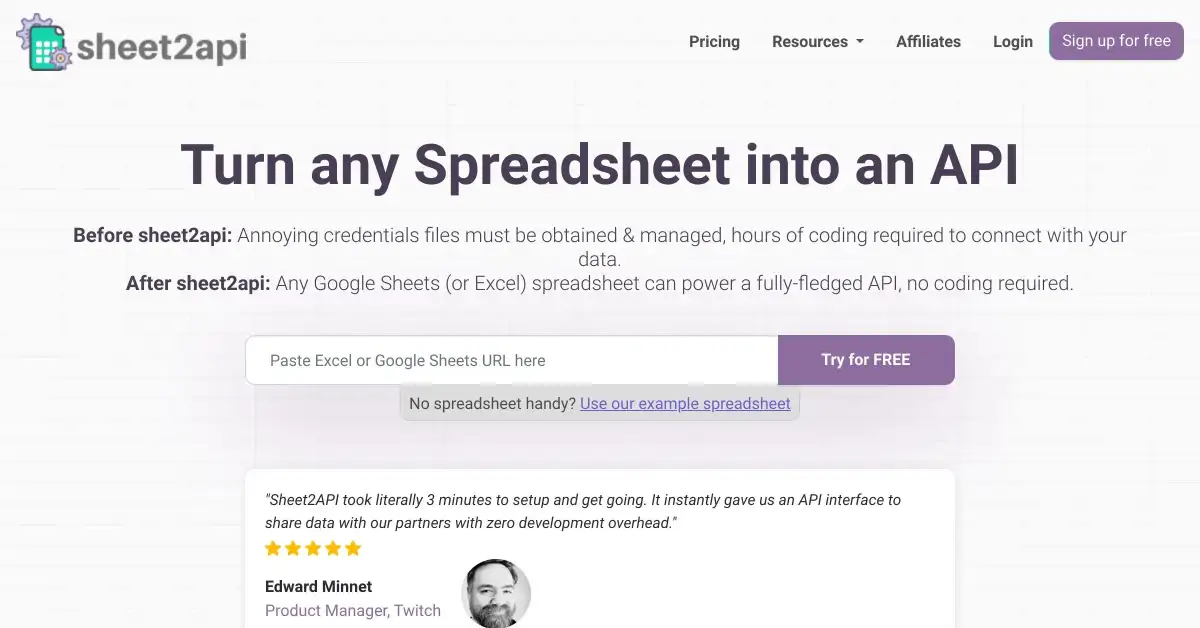Click the first gold star in the rating
The image size is (1200, 628).
tap(273, 548)
